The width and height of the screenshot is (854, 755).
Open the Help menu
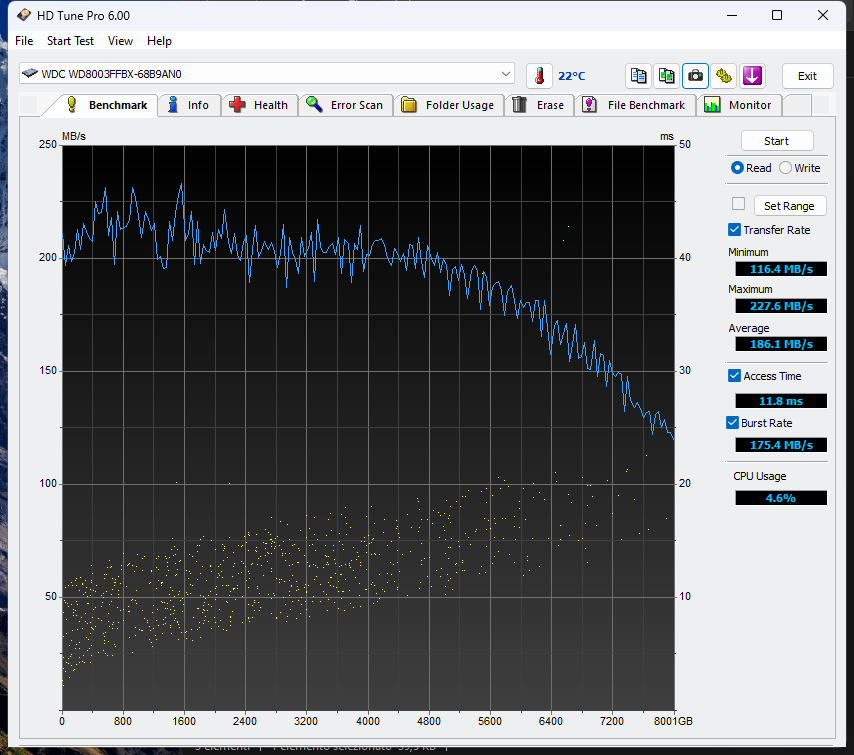click(159, 41)
